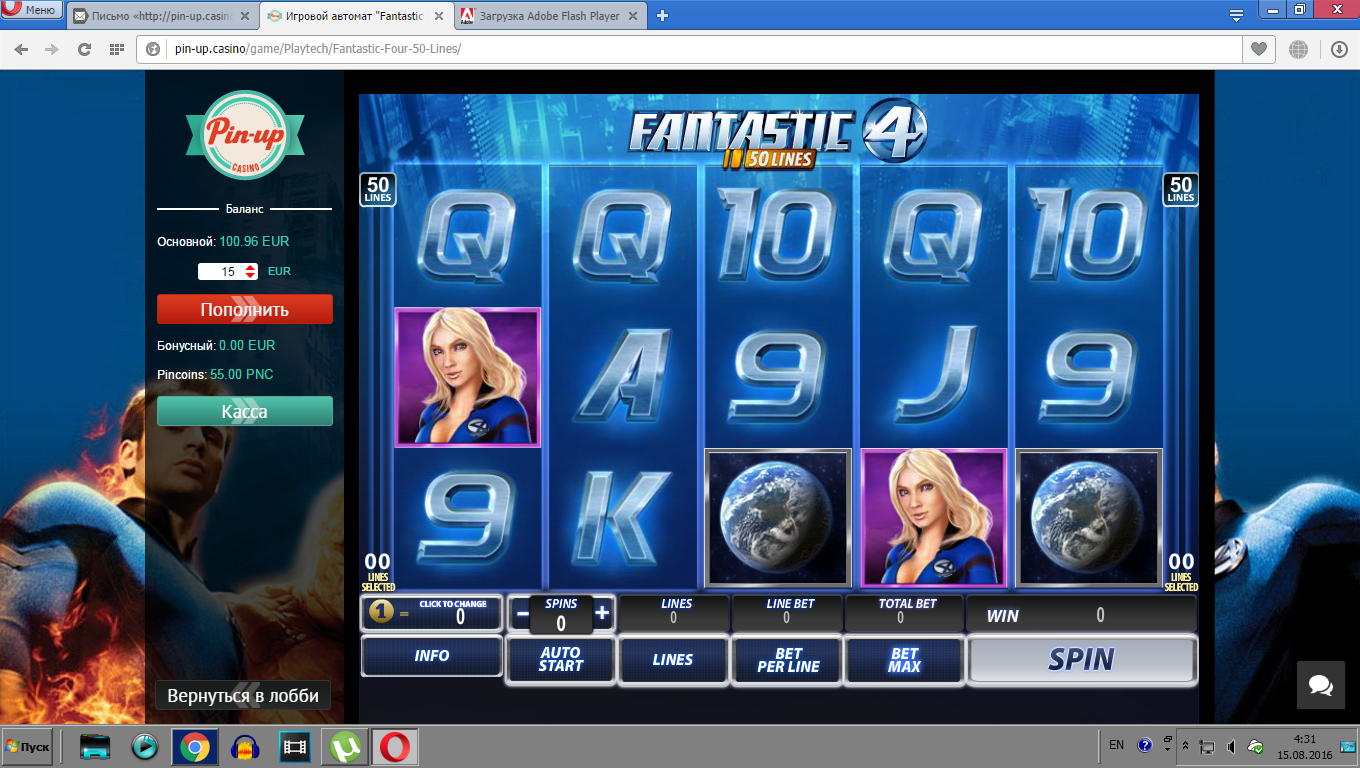1360x768 pixels.
Task: Click the Пополнить deposit button
Action: point(245,309)
